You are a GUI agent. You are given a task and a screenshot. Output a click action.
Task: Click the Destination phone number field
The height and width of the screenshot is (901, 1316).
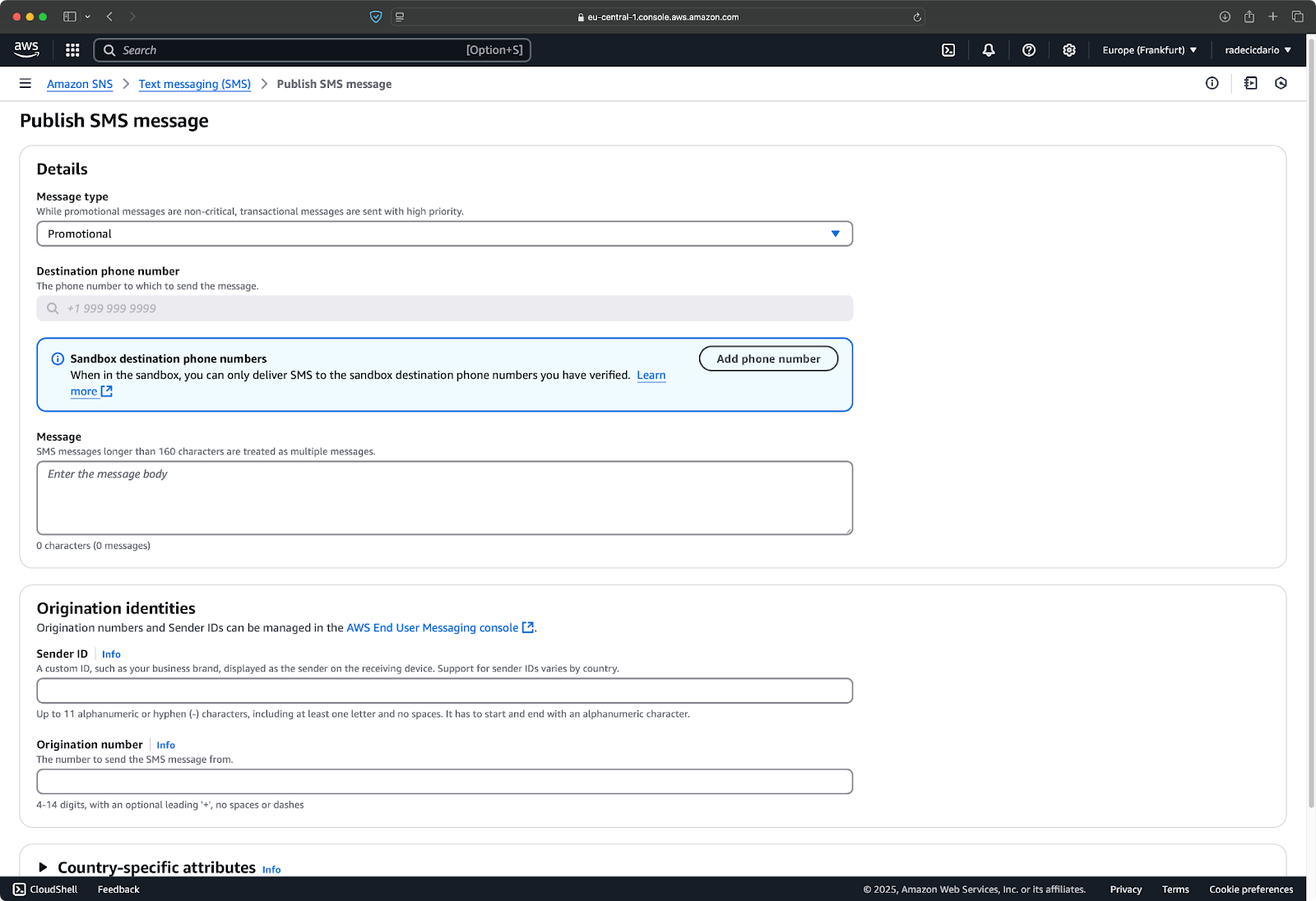tap(444, 308)
